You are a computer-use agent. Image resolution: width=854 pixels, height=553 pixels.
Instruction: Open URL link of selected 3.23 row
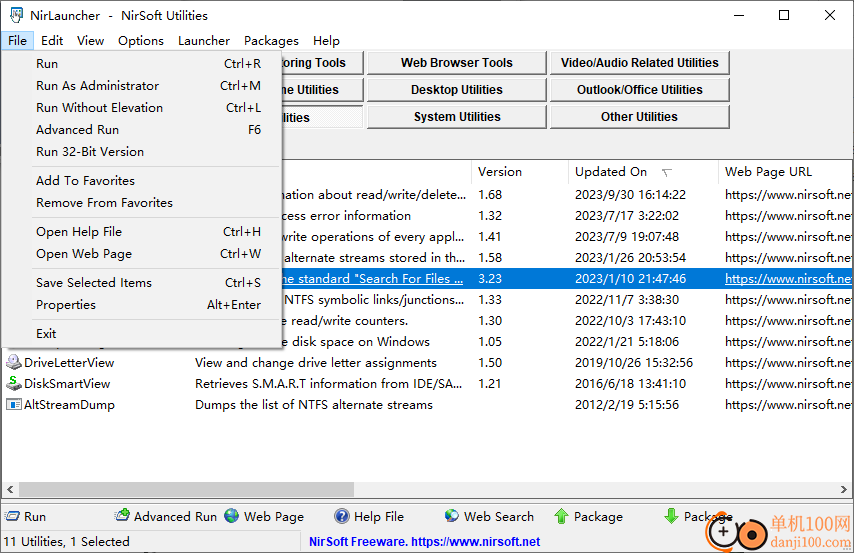coord(788,279)
